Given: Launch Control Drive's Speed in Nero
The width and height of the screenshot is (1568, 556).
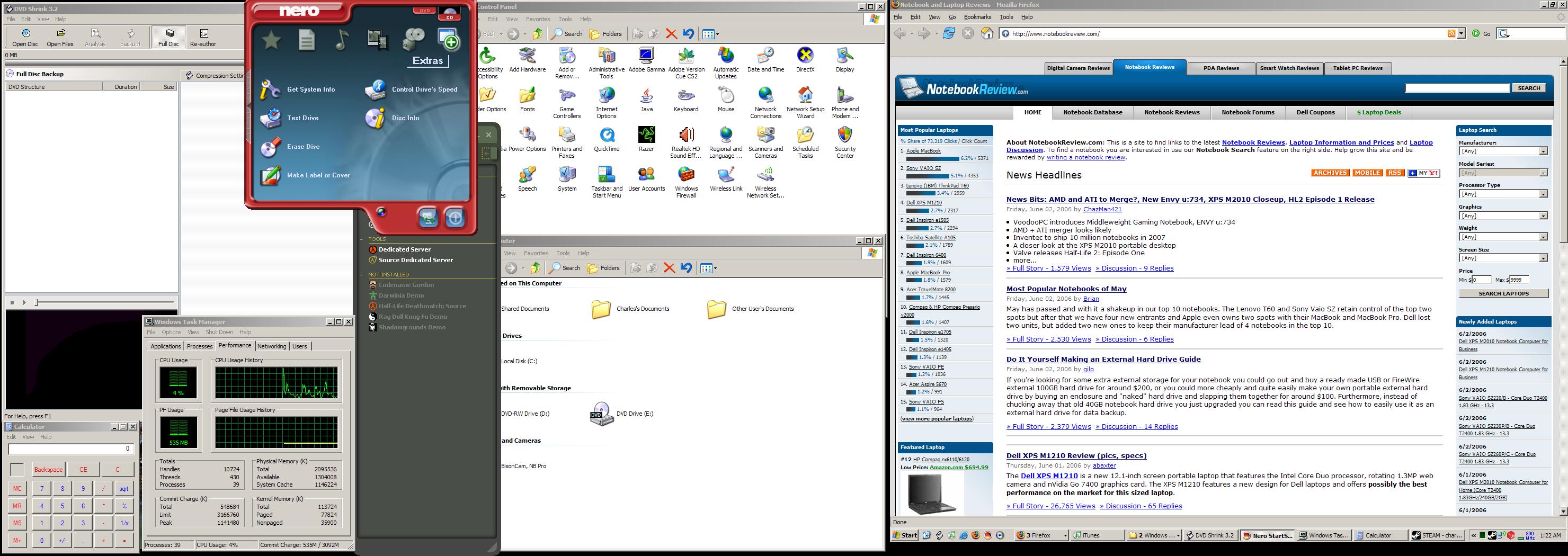Looking at the screenshot, I should tap(412, 89).
